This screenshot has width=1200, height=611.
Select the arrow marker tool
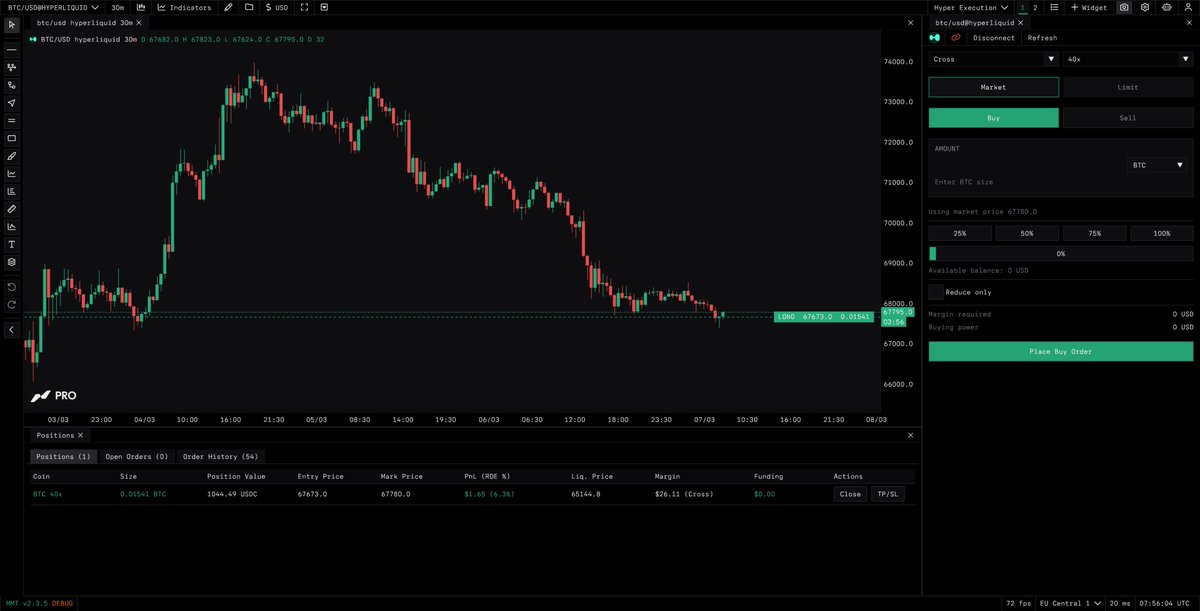click(11, 103)
